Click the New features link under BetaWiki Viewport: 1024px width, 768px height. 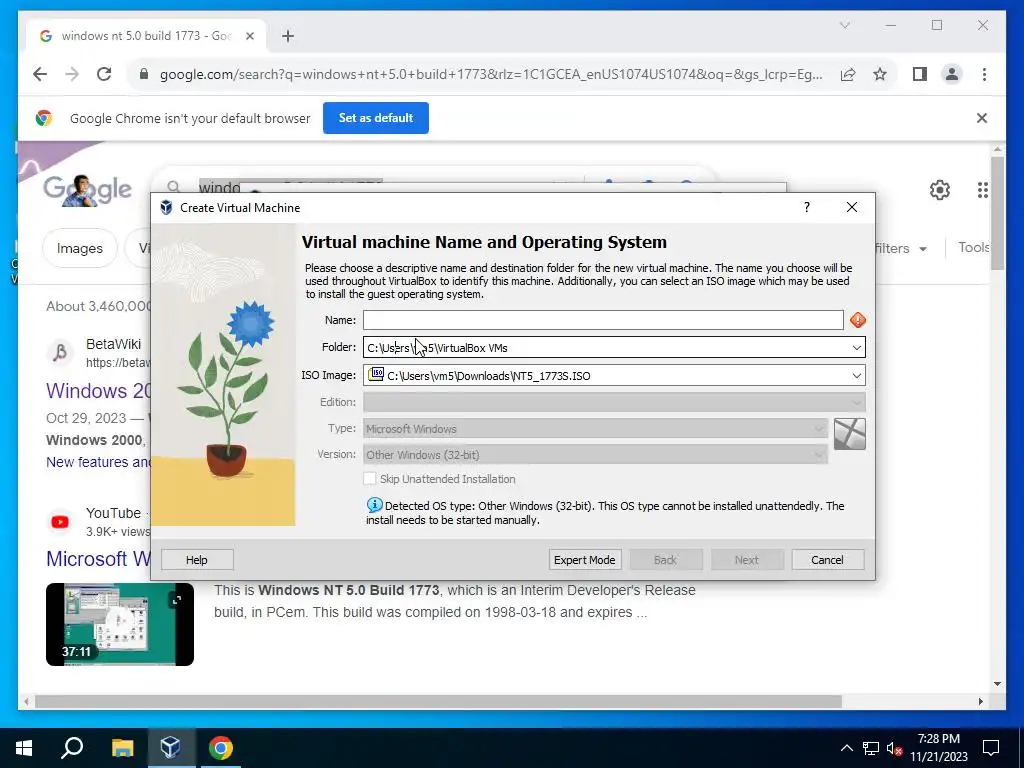coord(98,462)
